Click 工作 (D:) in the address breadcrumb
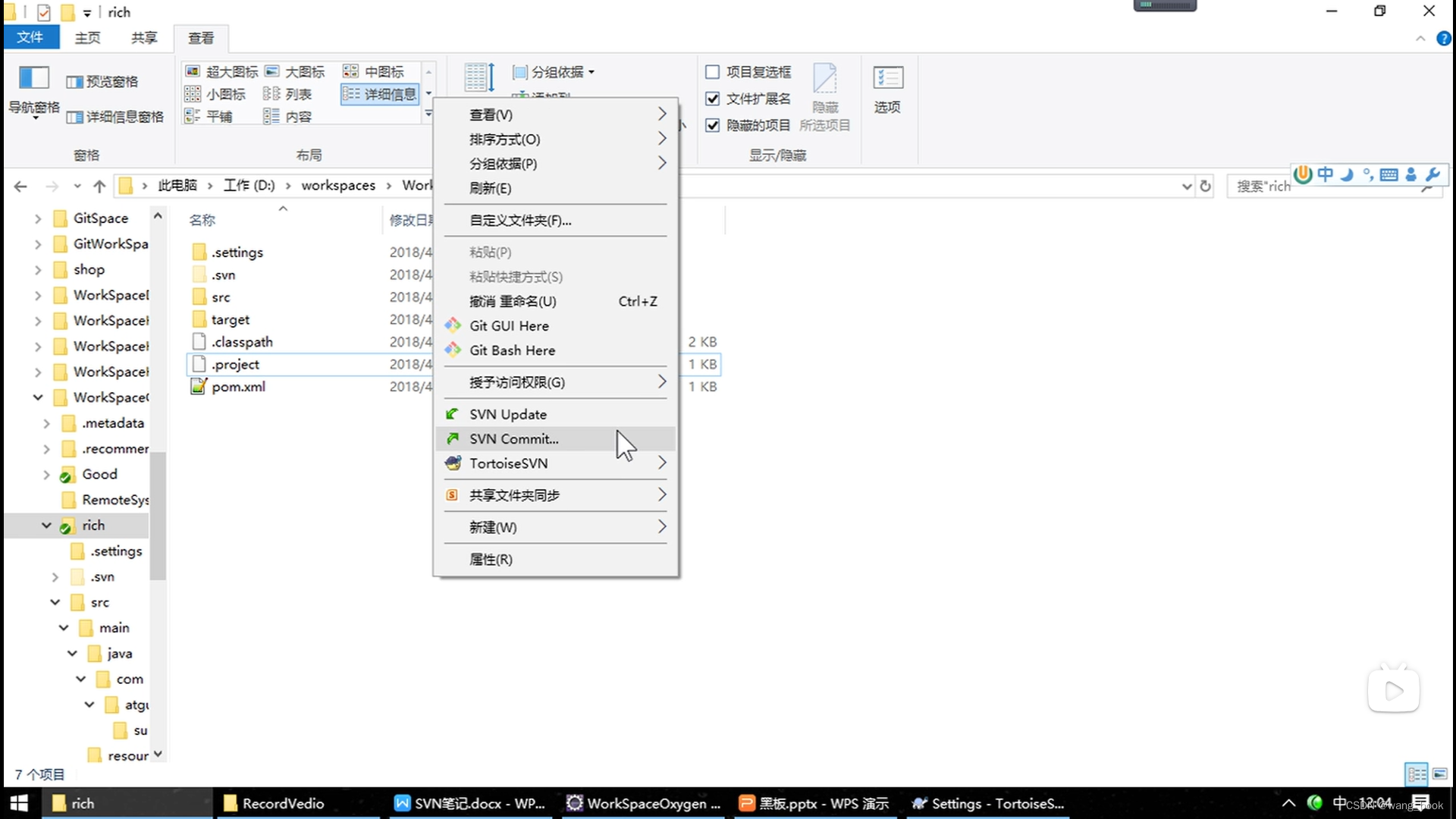Viewport: 1456px width, 819px height. click(x=249, y=186)
